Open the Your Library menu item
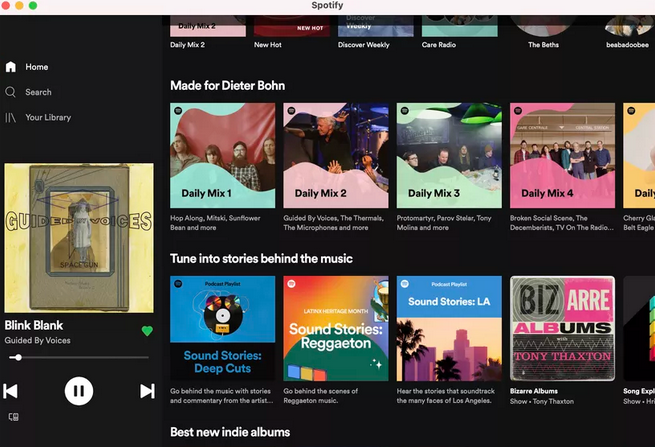The height and width of the screenshot is (447, 655). 48,117
